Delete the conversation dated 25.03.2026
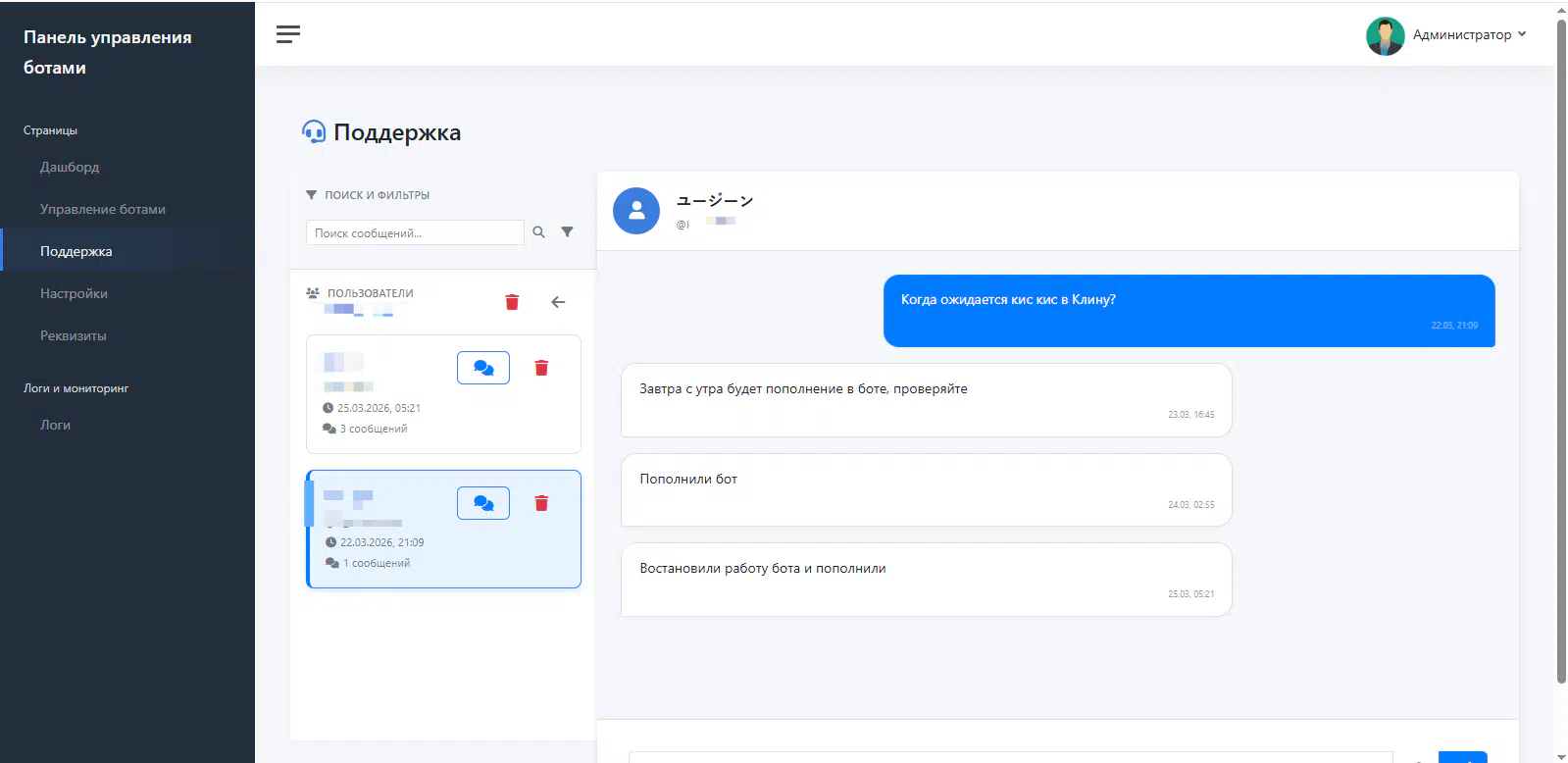1568x763 pixels. pos(541,368)
